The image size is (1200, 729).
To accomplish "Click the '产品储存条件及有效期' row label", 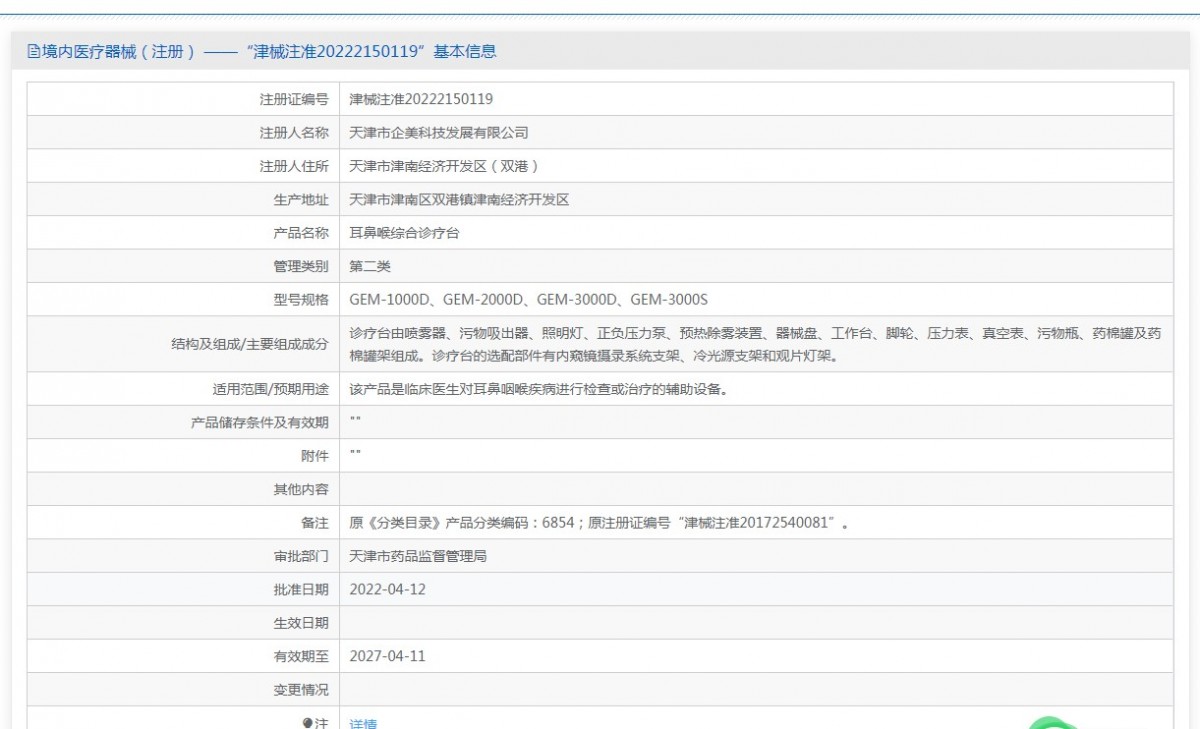I will pyautogui.click(x=260, y=422).
